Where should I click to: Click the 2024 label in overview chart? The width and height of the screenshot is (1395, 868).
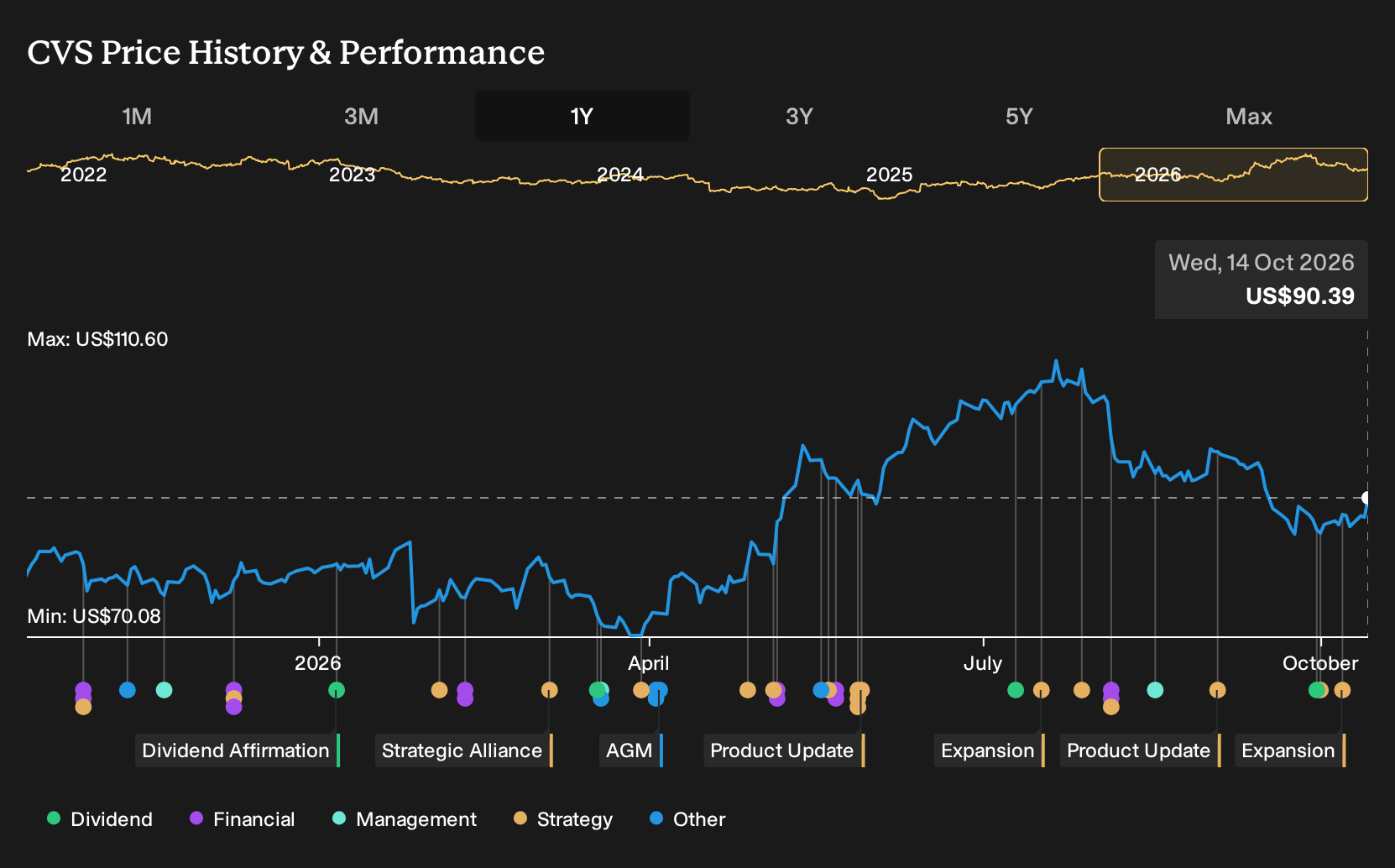click(620, 175)
